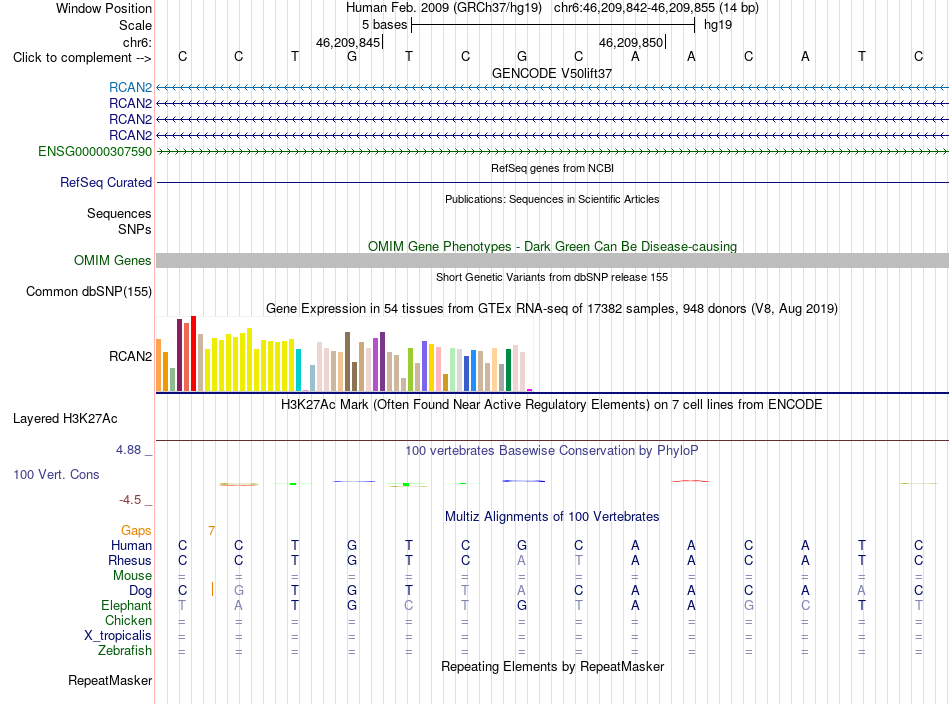
Task: Click the '100 Vert. Cons' label
Action: tap(56, 474)
